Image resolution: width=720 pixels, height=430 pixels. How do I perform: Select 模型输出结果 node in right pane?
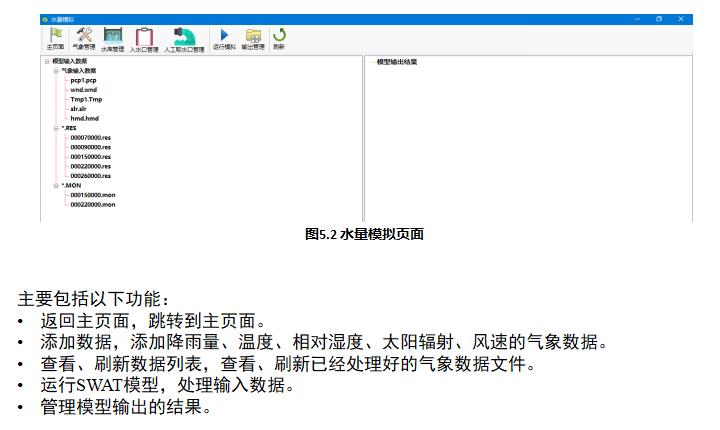point(397,62)
